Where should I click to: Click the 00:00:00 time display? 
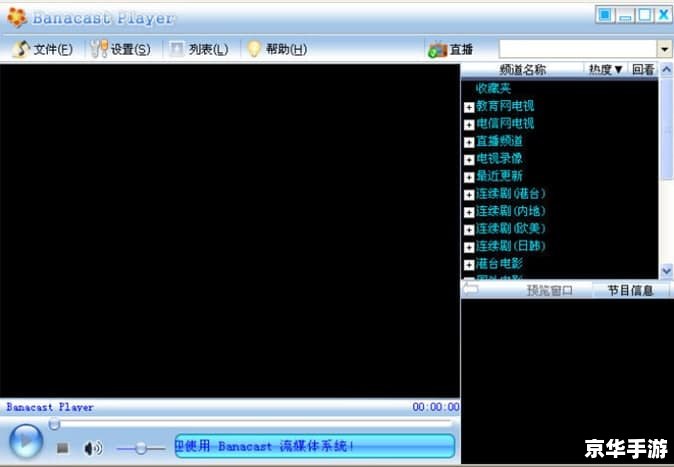[435, 407]
